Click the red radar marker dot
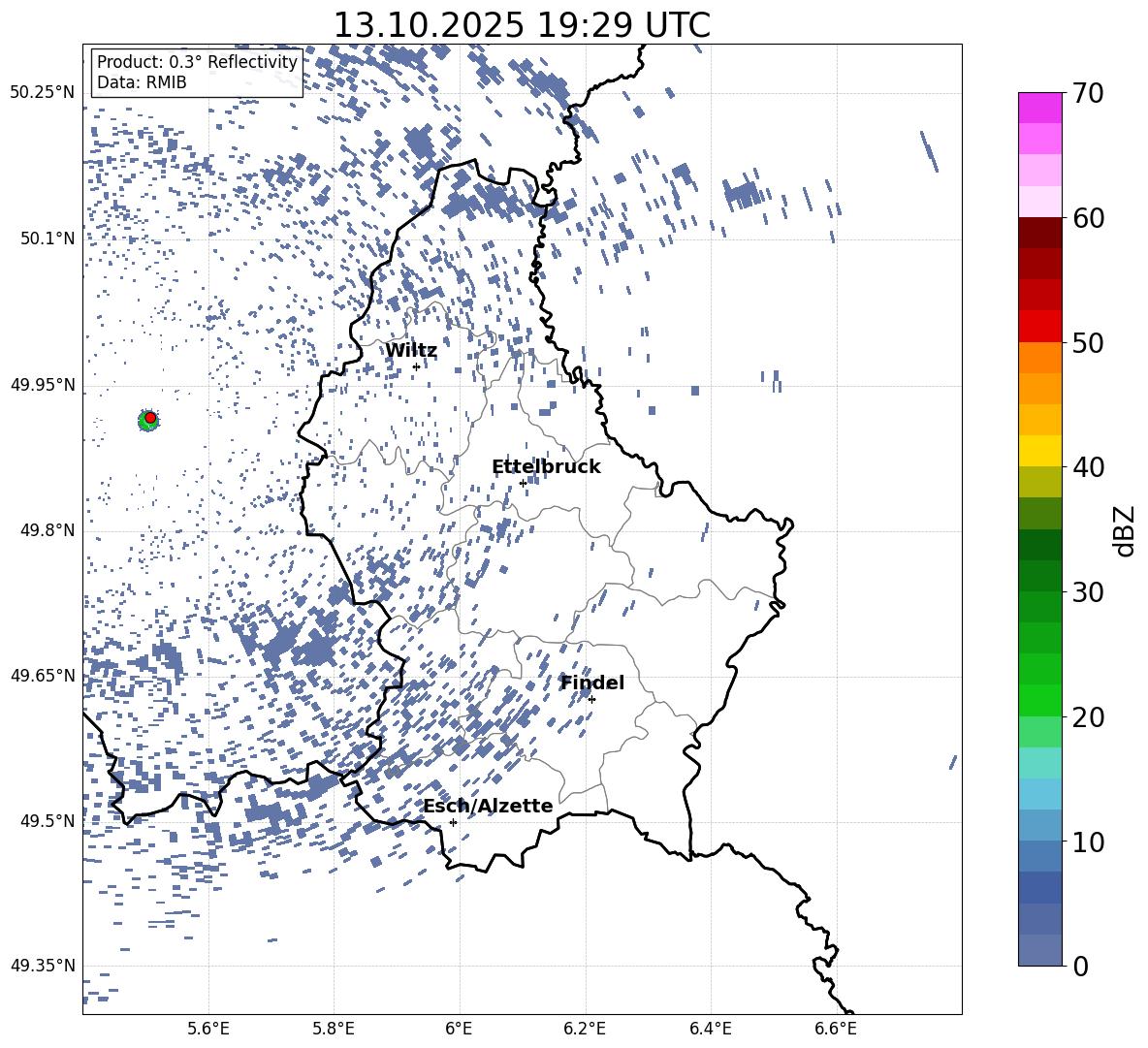 coord(150,418)
